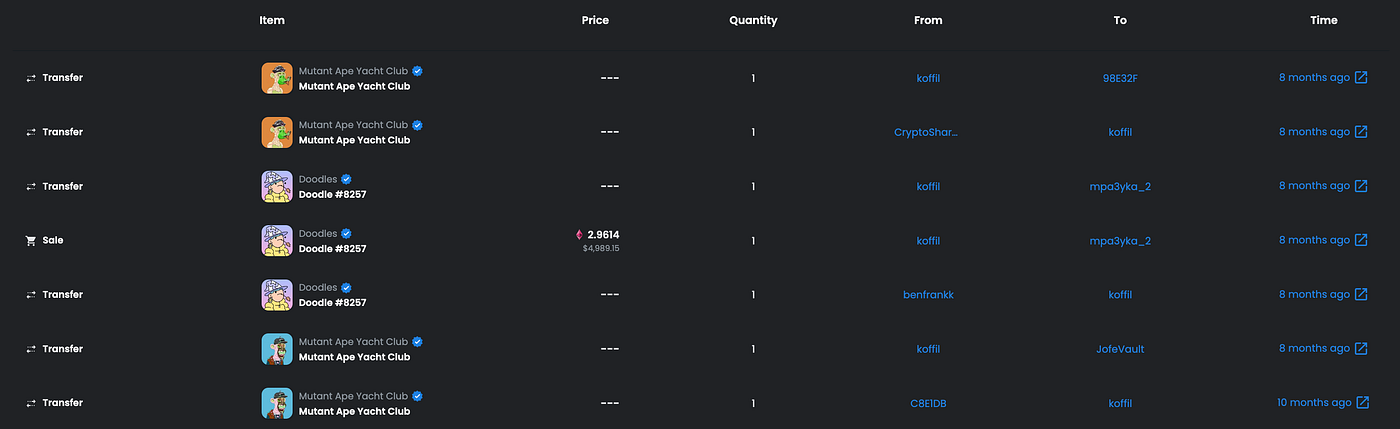Image resolution: width=1400 pixels, height=429 pixels.
Task: Click the Ethereum icon beside 2.9614 price
Action: coord(579,234)
